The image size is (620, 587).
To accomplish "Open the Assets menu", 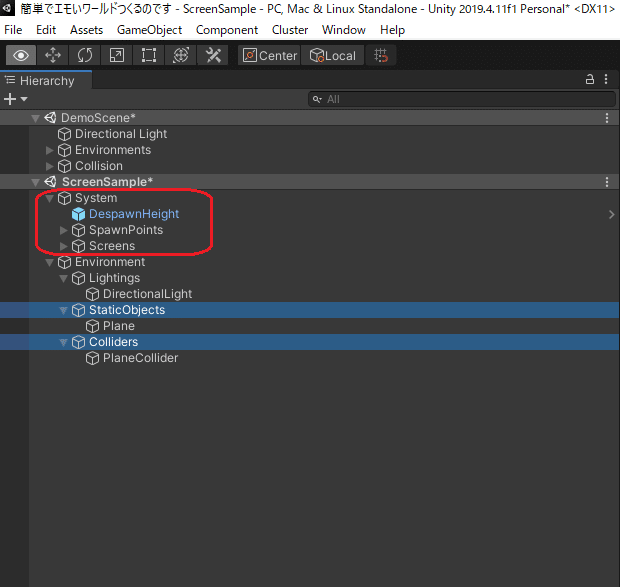I will point(87,30).
